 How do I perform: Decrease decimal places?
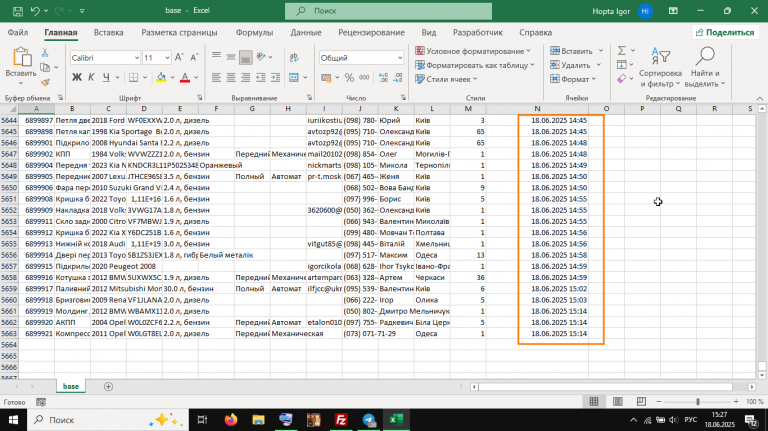point(398,77)
